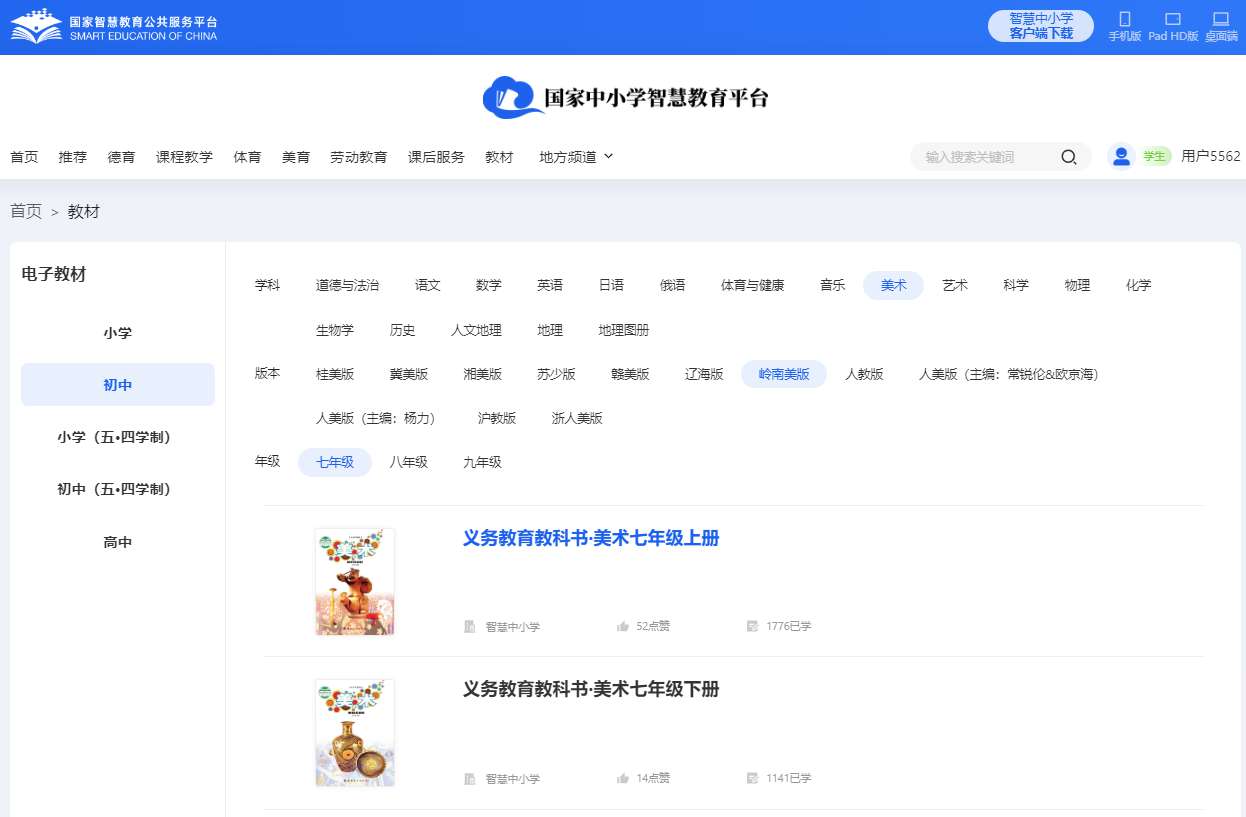The height and width of the screenshot is (817, 1246).
Task: Select the 桂美版 edition
Action: (335, 374)
